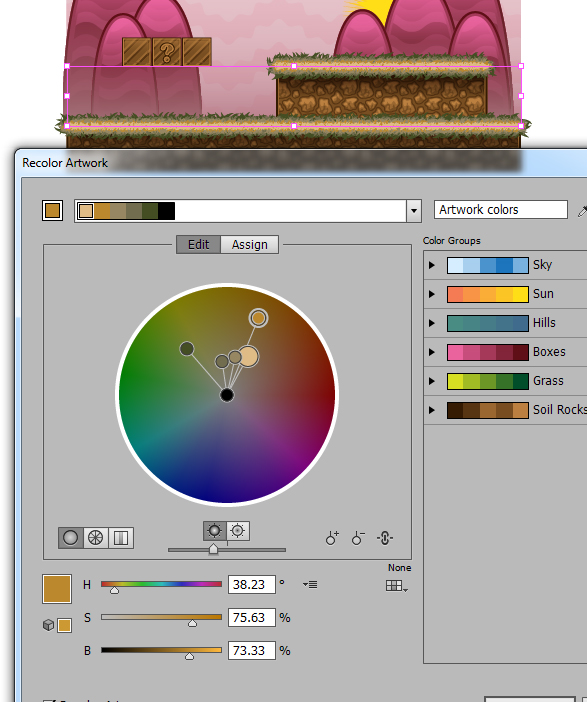Select the Grass color group swatches
The height and width of the screenshot is (702, 587).
[488, 381]
